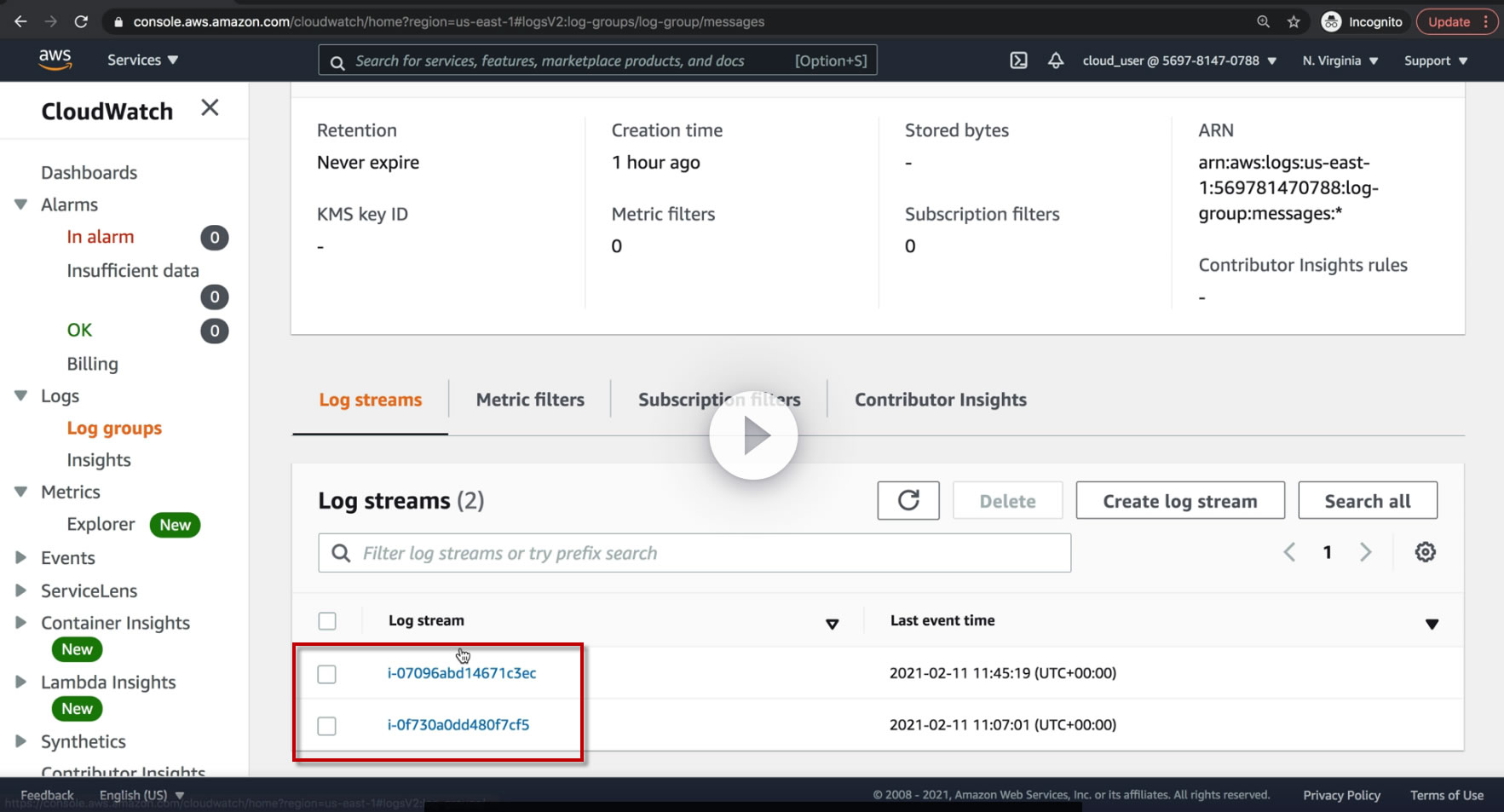Expand the Lambda Insights section
Image resolution: width=1504 pixels, height=812 pixels.
[x=21, y=682]
